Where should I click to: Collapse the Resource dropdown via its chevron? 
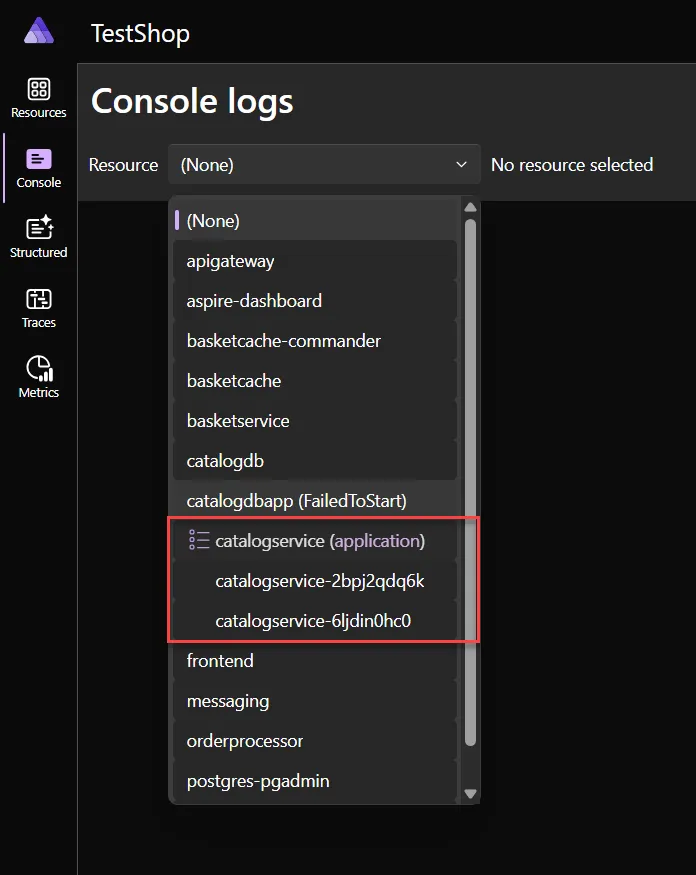pos(461,164)
